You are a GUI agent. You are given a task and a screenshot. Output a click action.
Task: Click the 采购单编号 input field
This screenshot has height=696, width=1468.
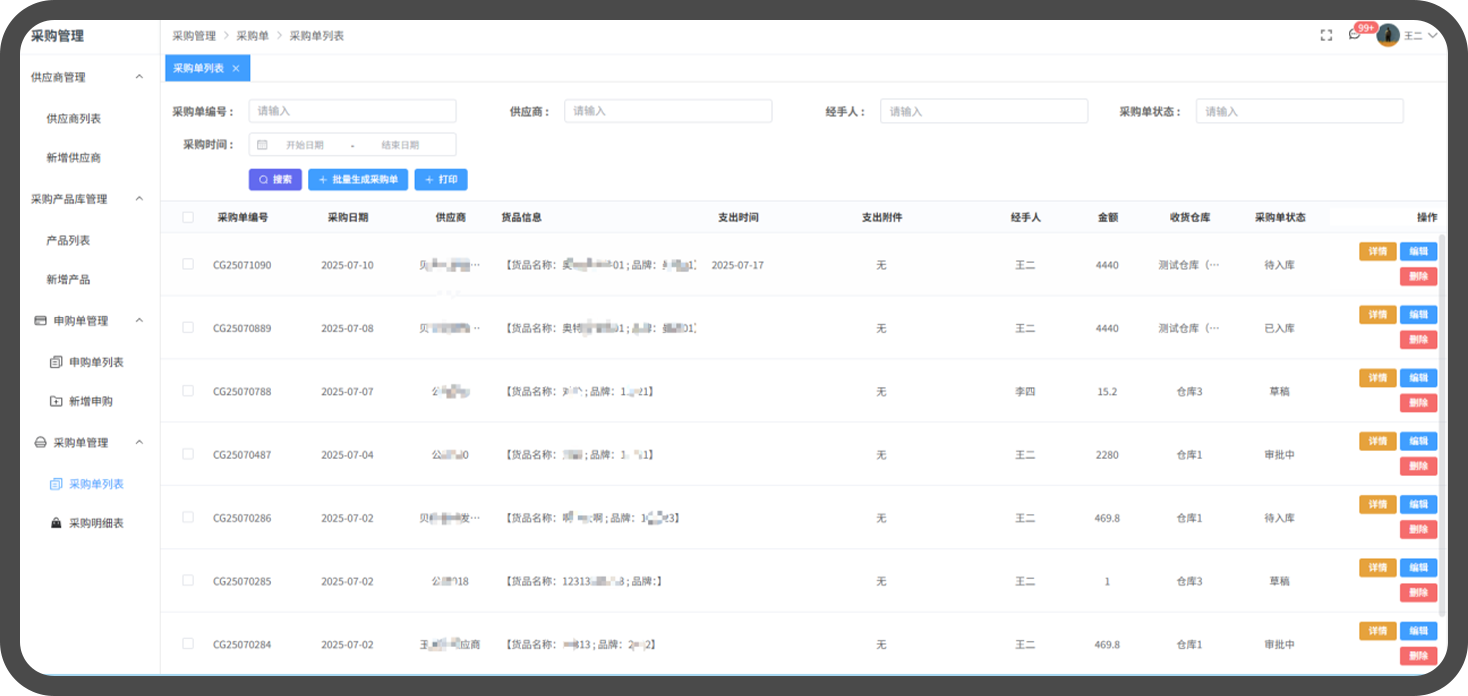[x=352, y=111]
